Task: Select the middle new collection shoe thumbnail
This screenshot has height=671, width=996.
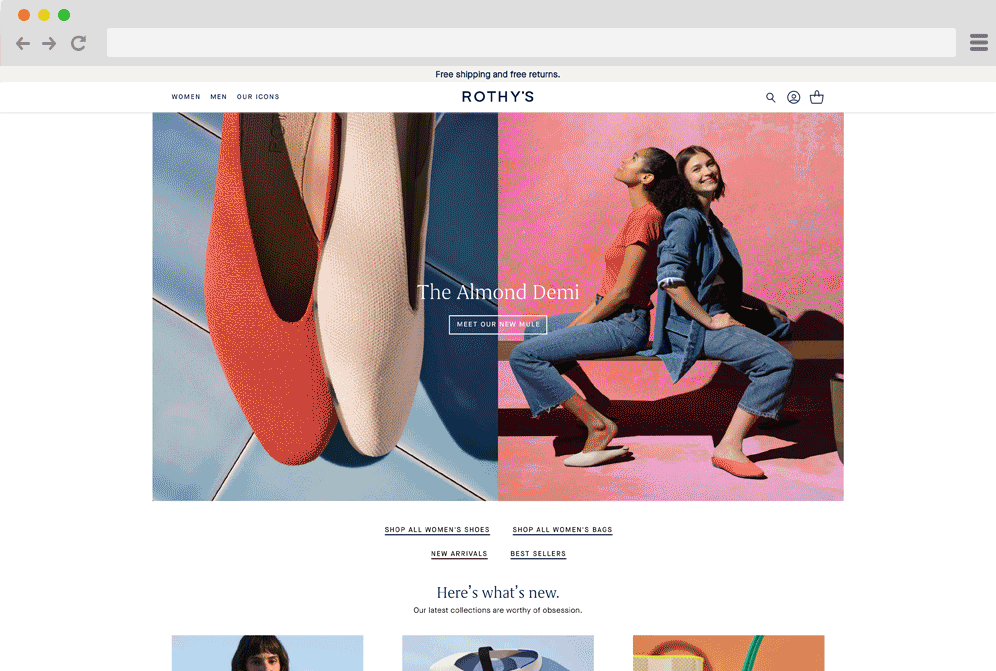Action: pos(498,652)
